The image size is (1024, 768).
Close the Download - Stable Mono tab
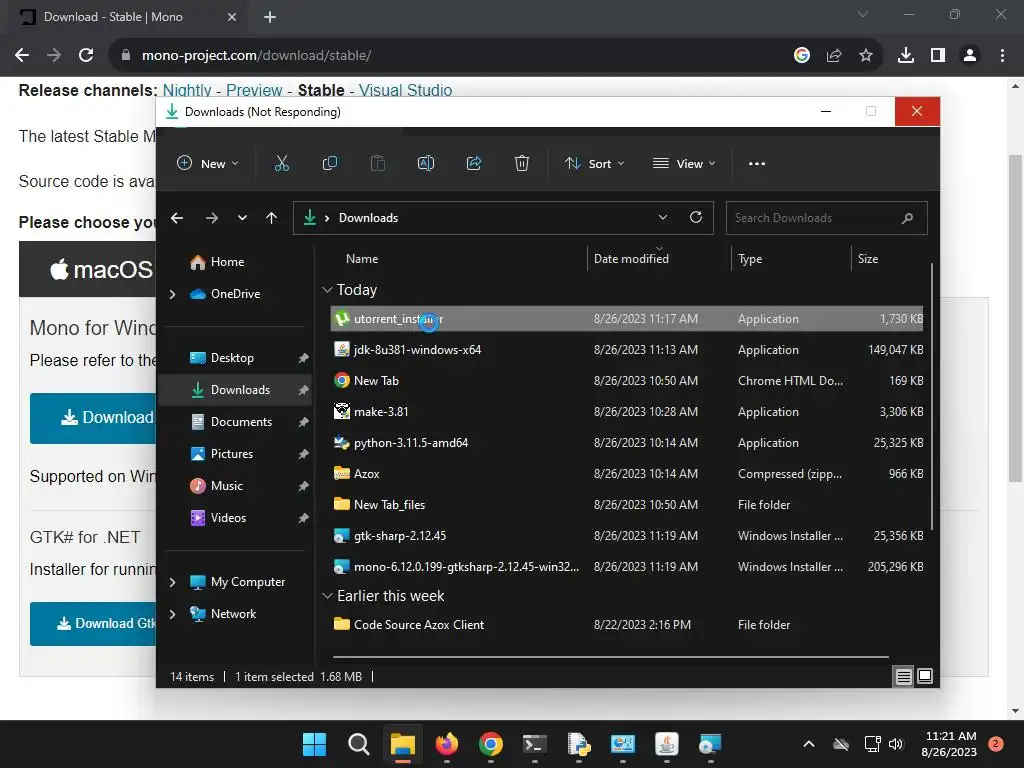[x=232, y=17]
